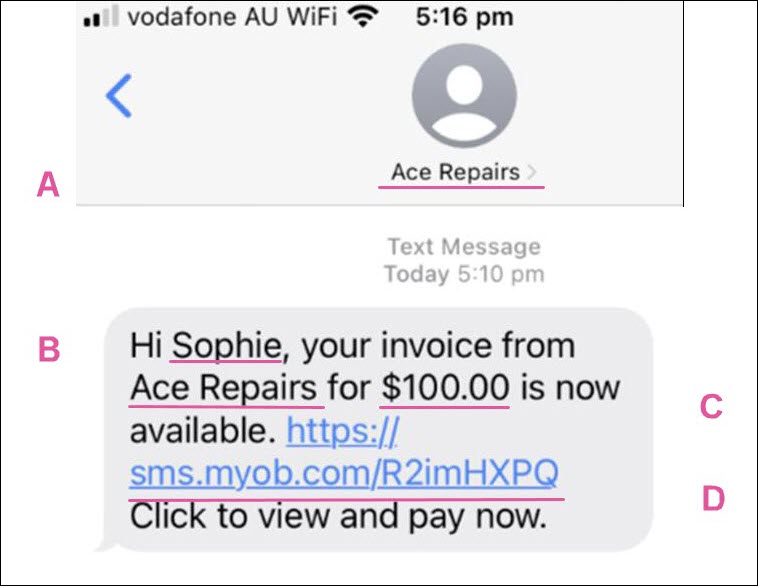Click the Text Message label above the timestamp
Viewport: 758px width, 586px height.
465,247
